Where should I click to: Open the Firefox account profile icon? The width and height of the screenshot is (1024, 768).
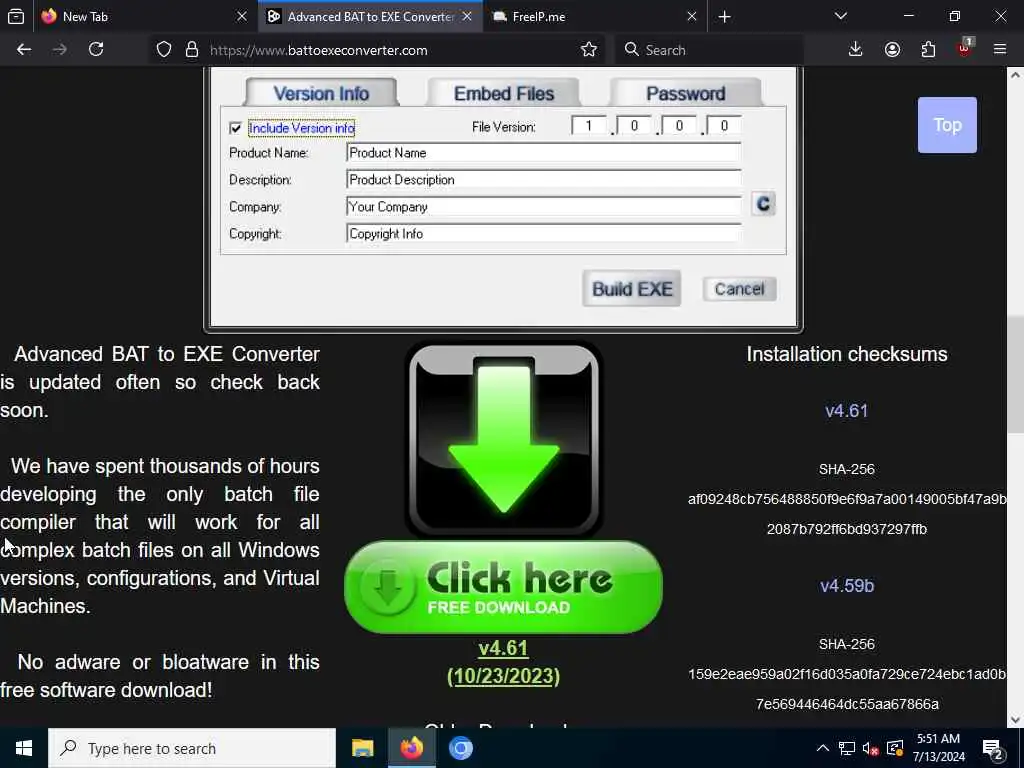pyautogui.click(x=892, y=50)
